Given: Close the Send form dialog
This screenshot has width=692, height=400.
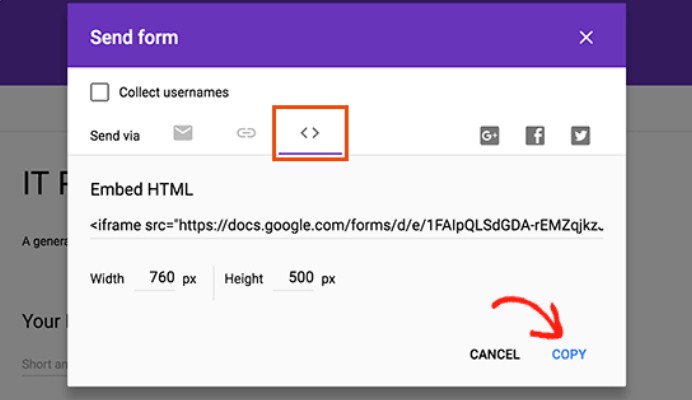Looking at the screenshot, I should (x=586, y=38).
